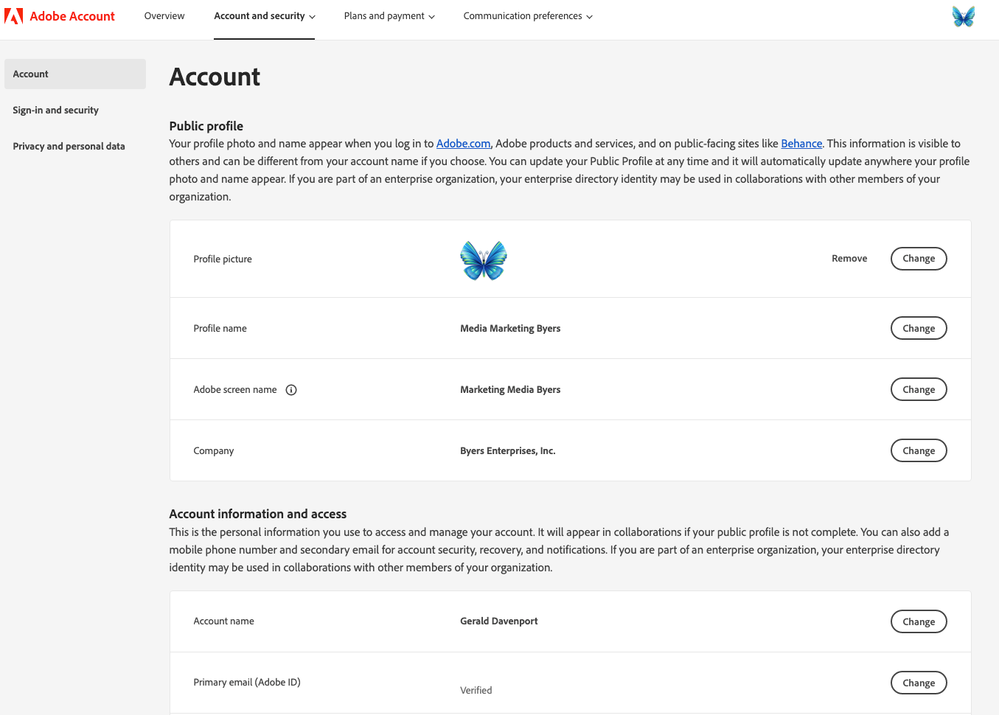Change the Profile name
Viewport: 999px width, 715px height.
pos(919,328)
